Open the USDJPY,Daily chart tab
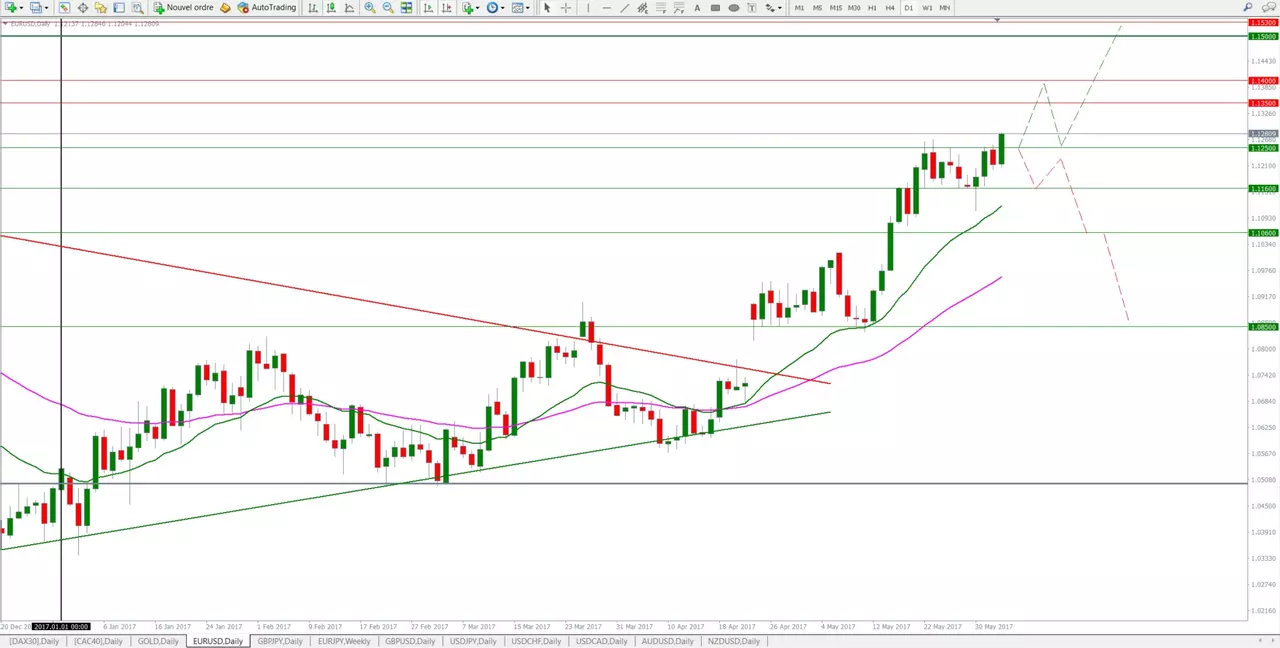 (x=474, y=641)
